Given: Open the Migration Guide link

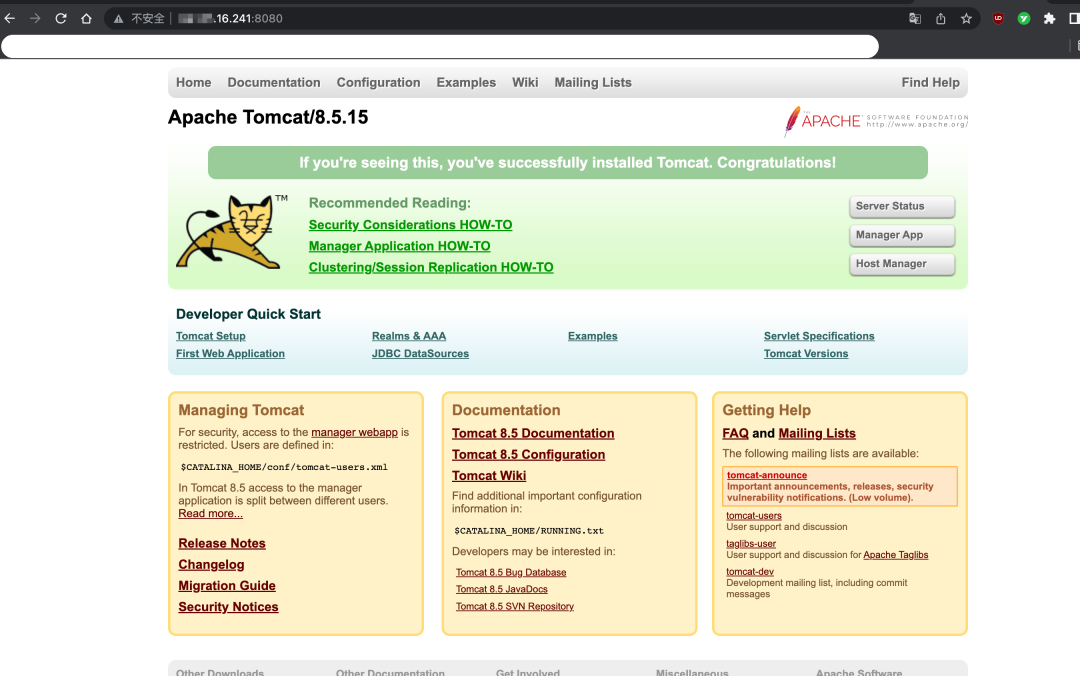Looking at the screenshot, I should (x=227, y=586).
